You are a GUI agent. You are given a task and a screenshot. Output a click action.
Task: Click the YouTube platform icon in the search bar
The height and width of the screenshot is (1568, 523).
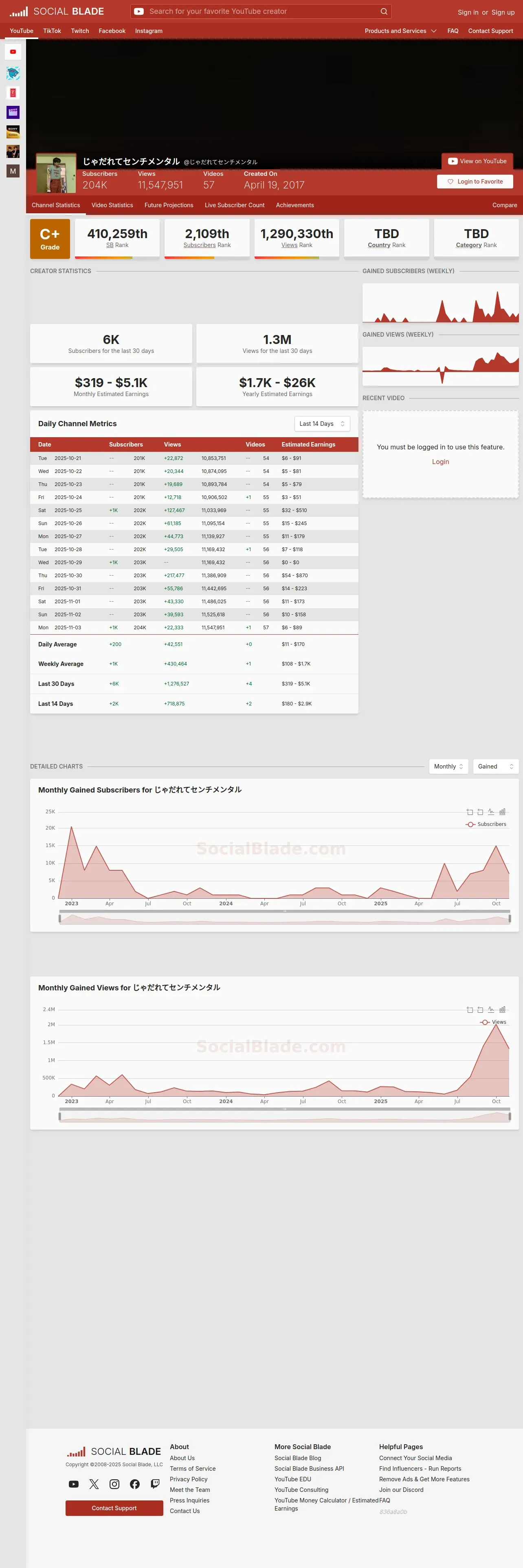139,11
